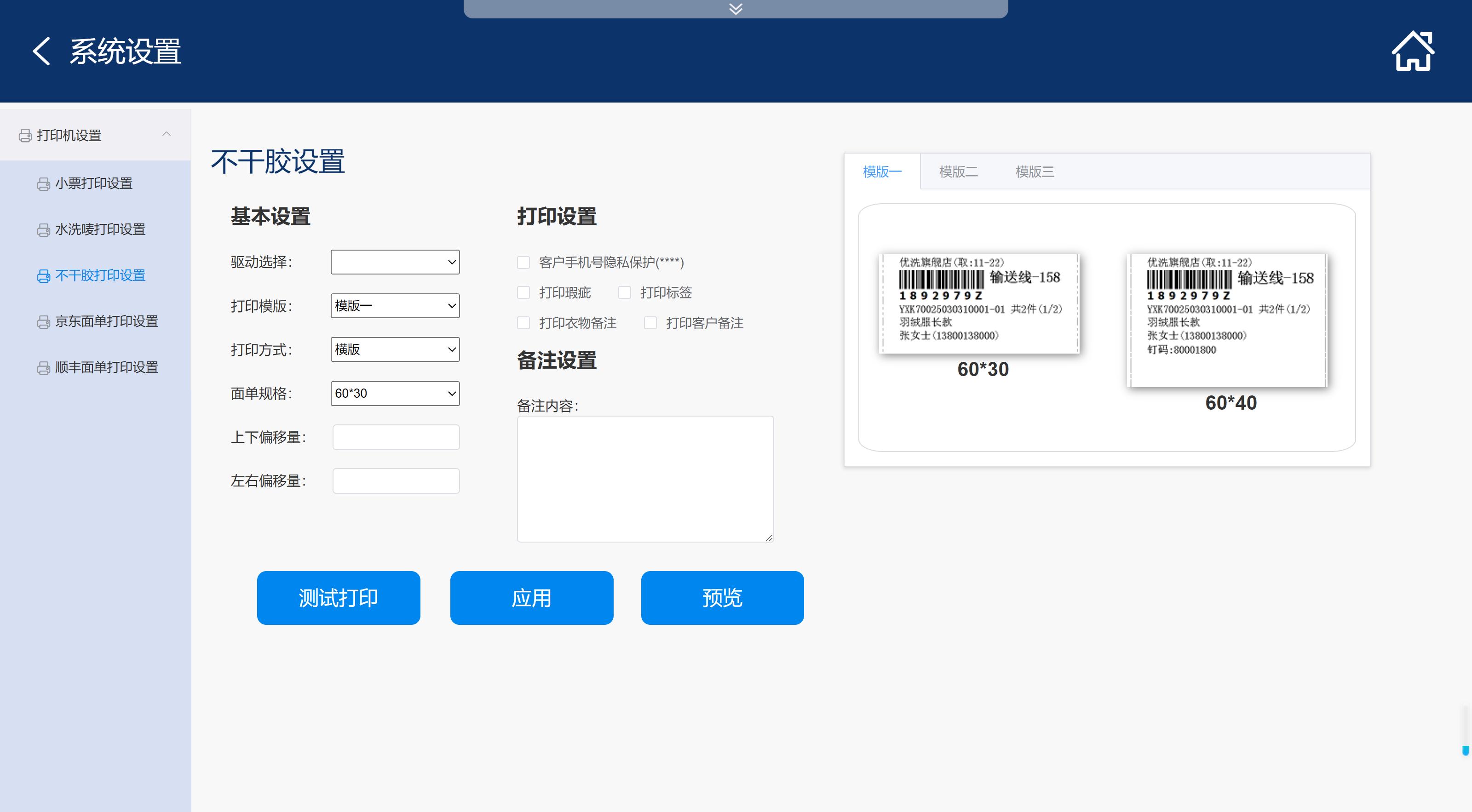Check the 打印瑕疵 option
This screenshot has width=1472, height=812.
tap(523, 293)
